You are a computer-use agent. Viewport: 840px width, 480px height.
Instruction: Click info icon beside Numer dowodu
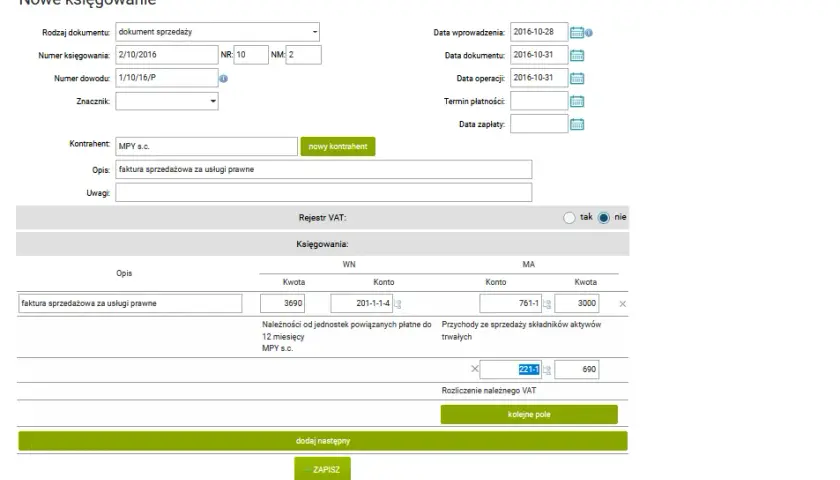point(223,79)
